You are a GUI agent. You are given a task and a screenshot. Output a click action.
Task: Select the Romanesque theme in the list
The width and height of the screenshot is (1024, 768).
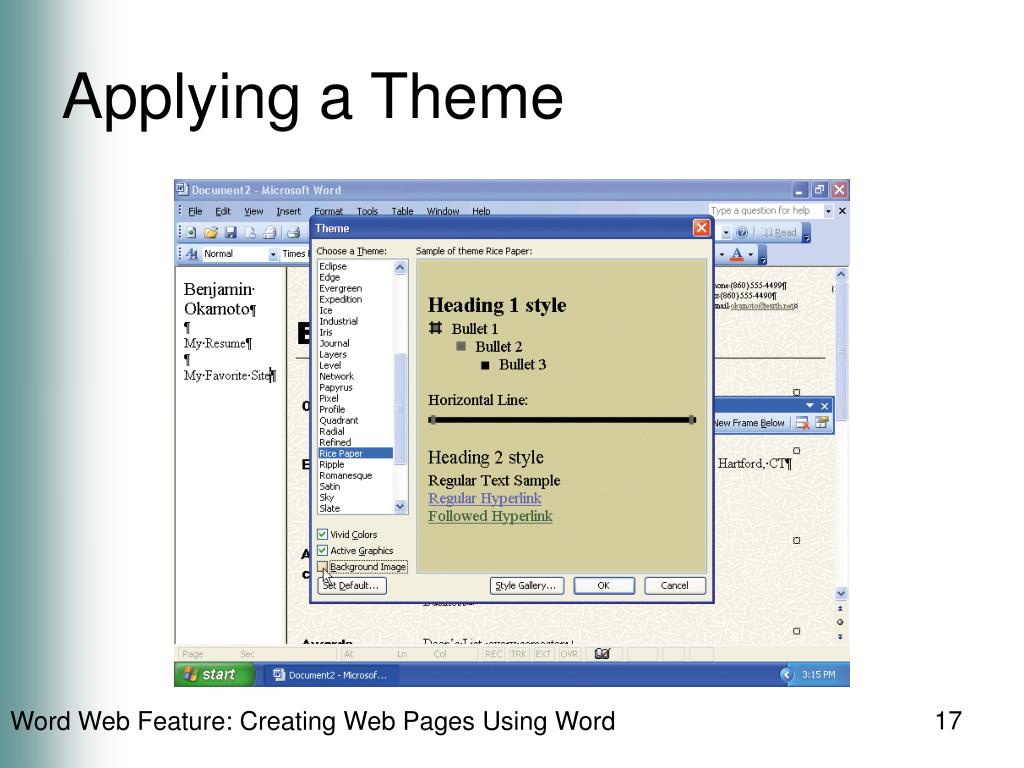(345, 475)
